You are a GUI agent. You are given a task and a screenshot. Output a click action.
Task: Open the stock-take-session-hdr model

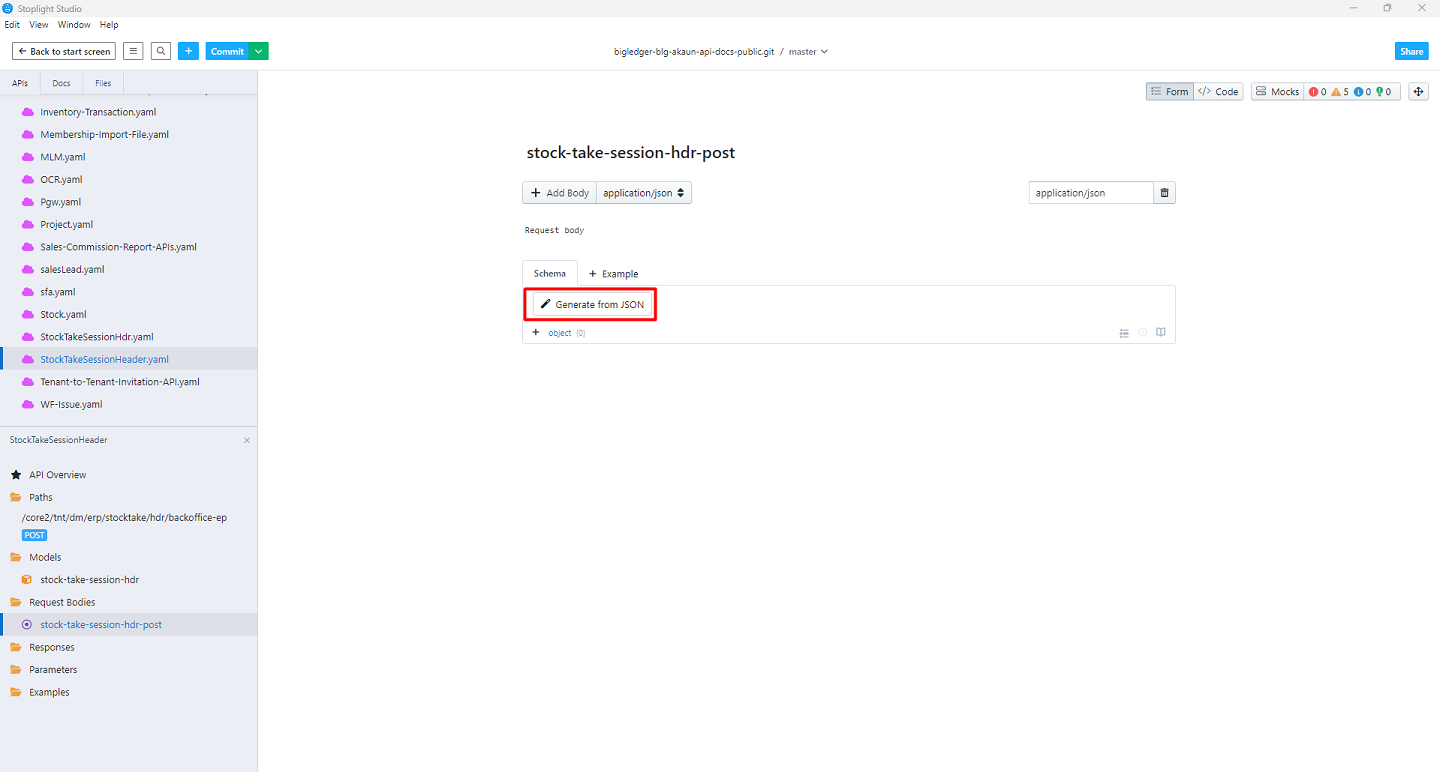(x=89, y=580)
